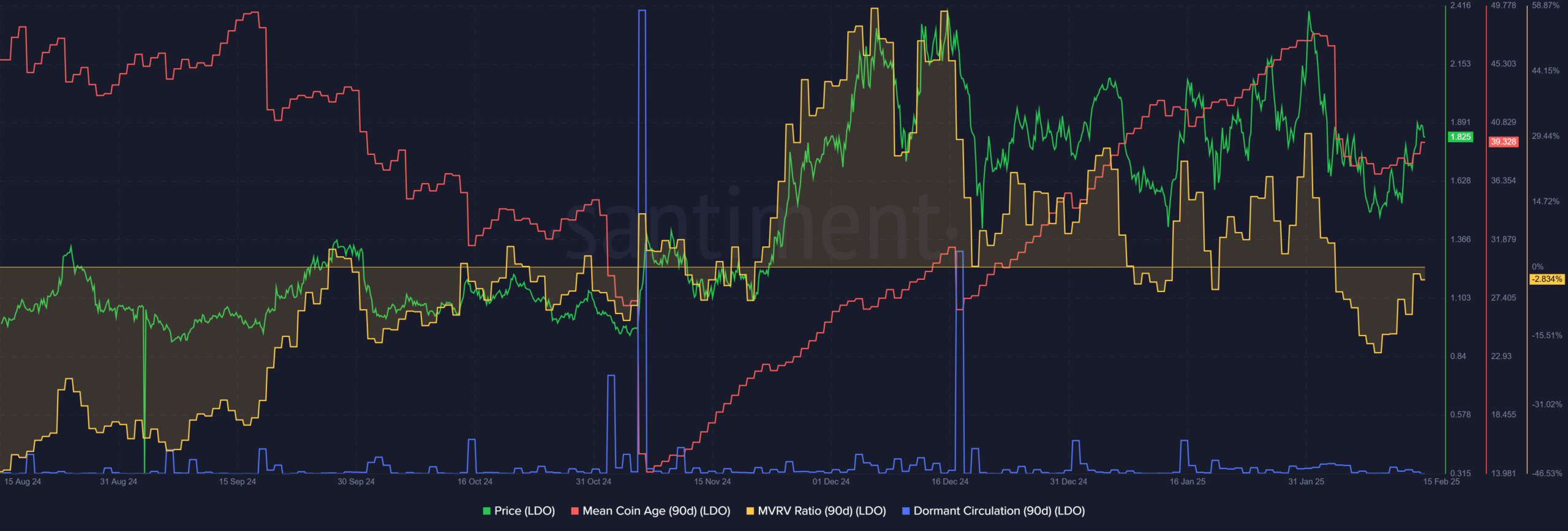The height and width of the screenshot is (531, 1568).
Task: Click the red 39.328 value badge
Action: [1503, 141]
